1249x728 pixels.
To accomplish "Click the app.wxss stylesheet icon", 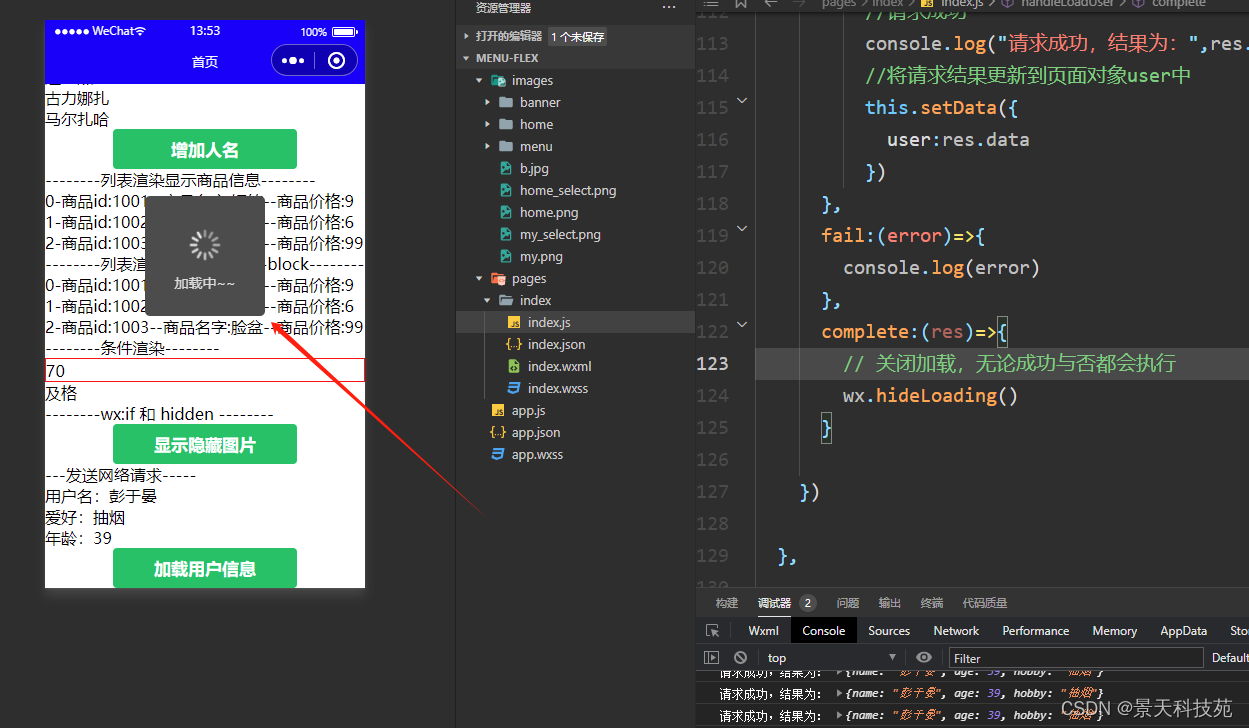I will pyautogui.click(x=498, y=454).
